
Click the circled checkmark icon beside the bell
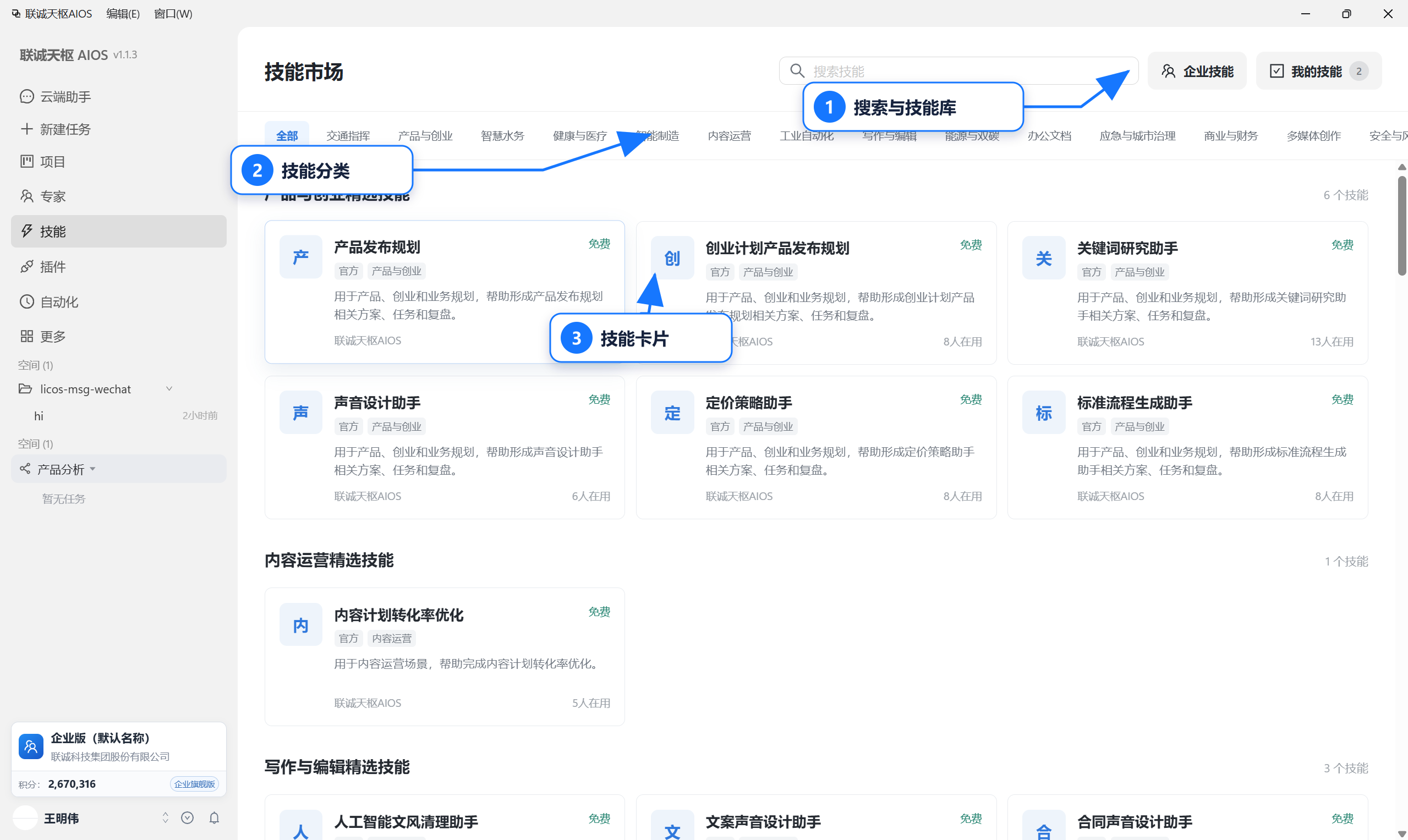coord(188,818)
